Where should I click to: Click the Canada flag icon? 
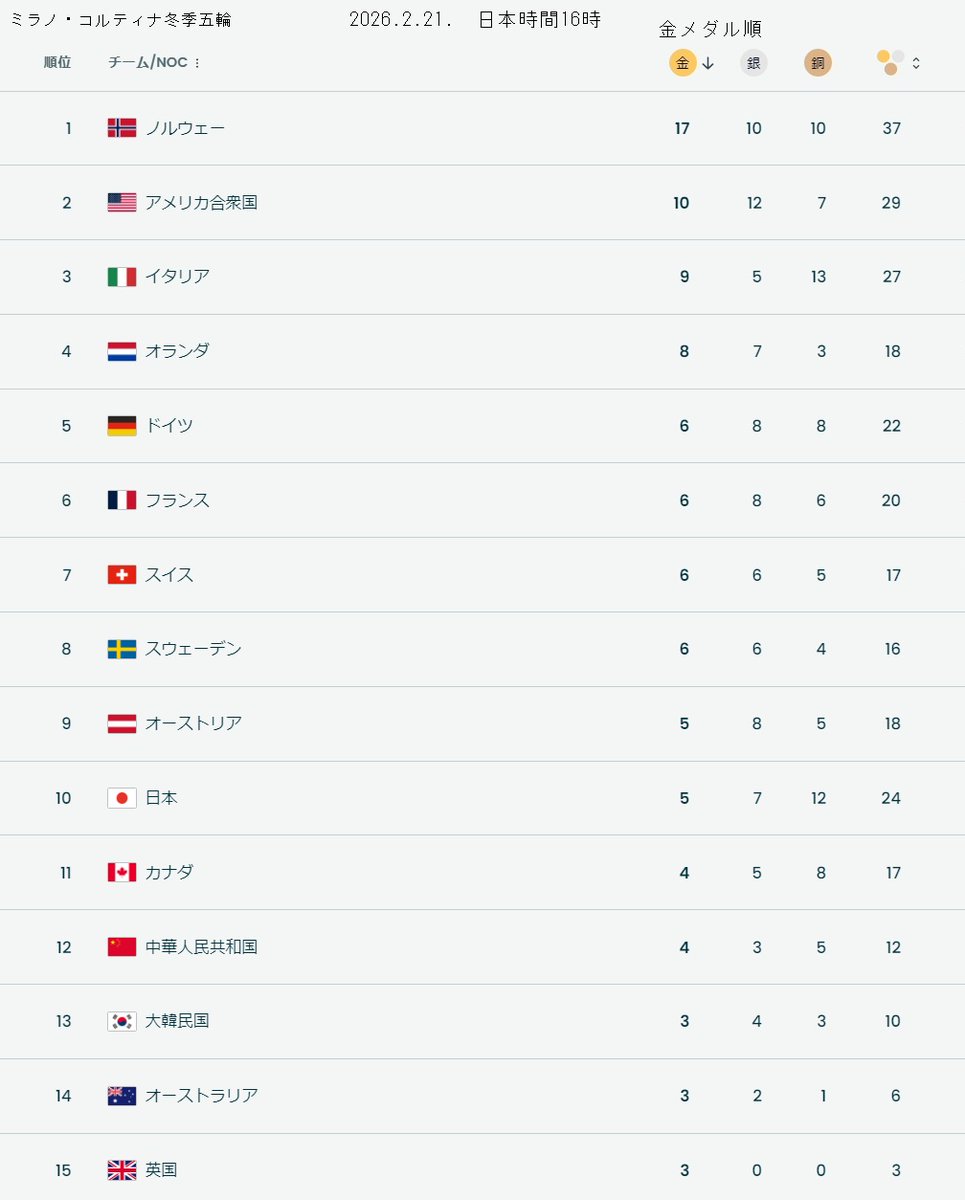122,872
